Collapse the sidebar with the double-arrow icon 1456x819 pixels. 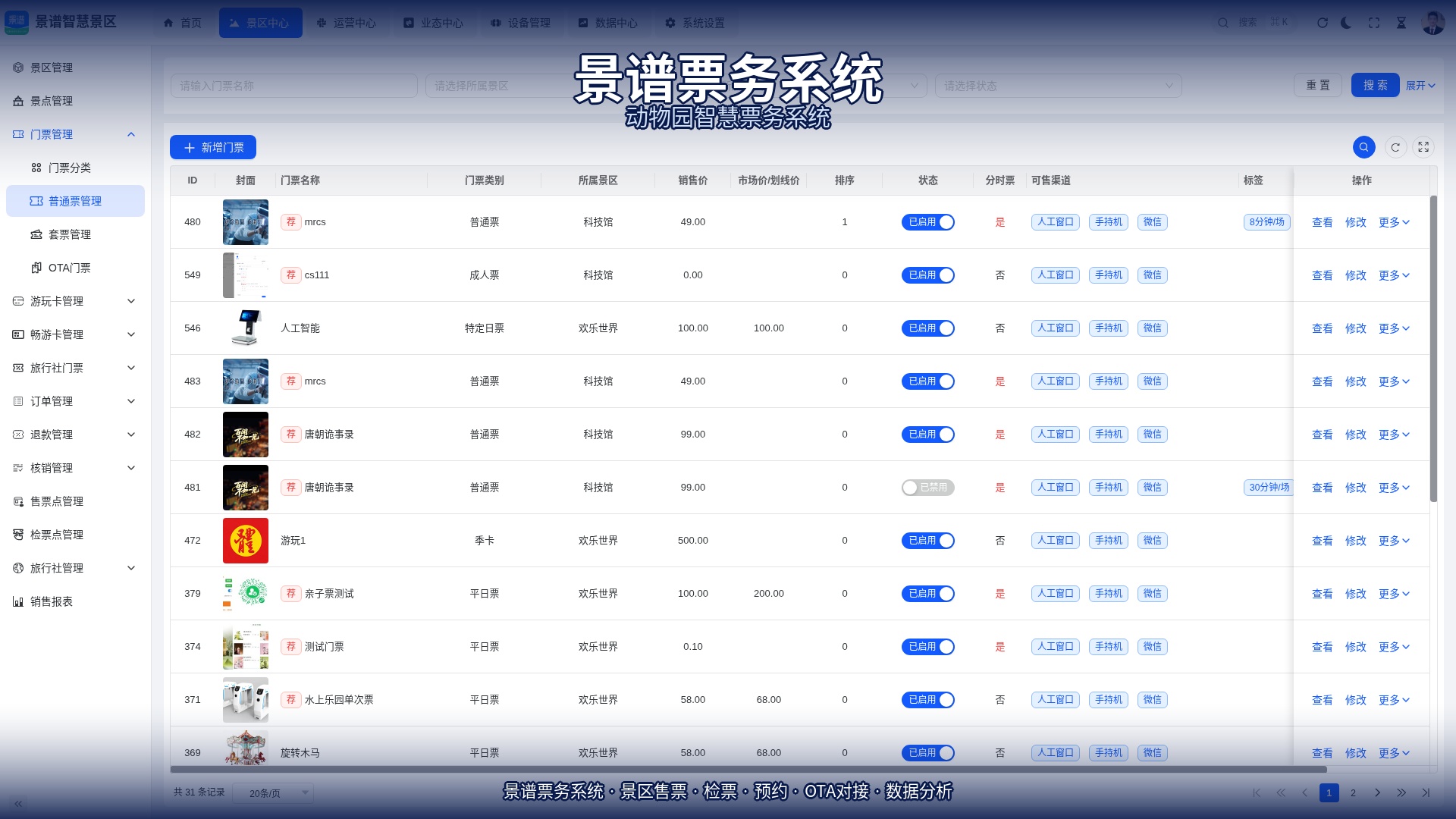(18, 804)
